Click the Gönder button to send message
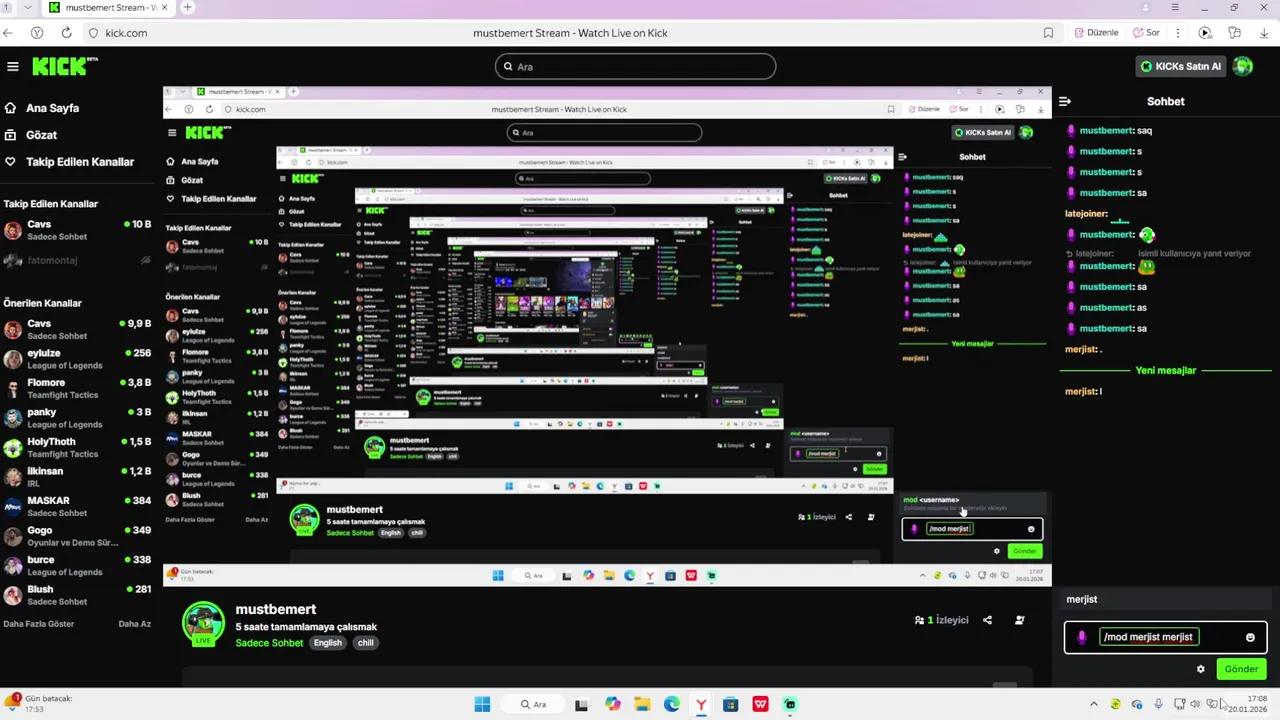Screen dimensions: 1280x720 (1241, 669)
